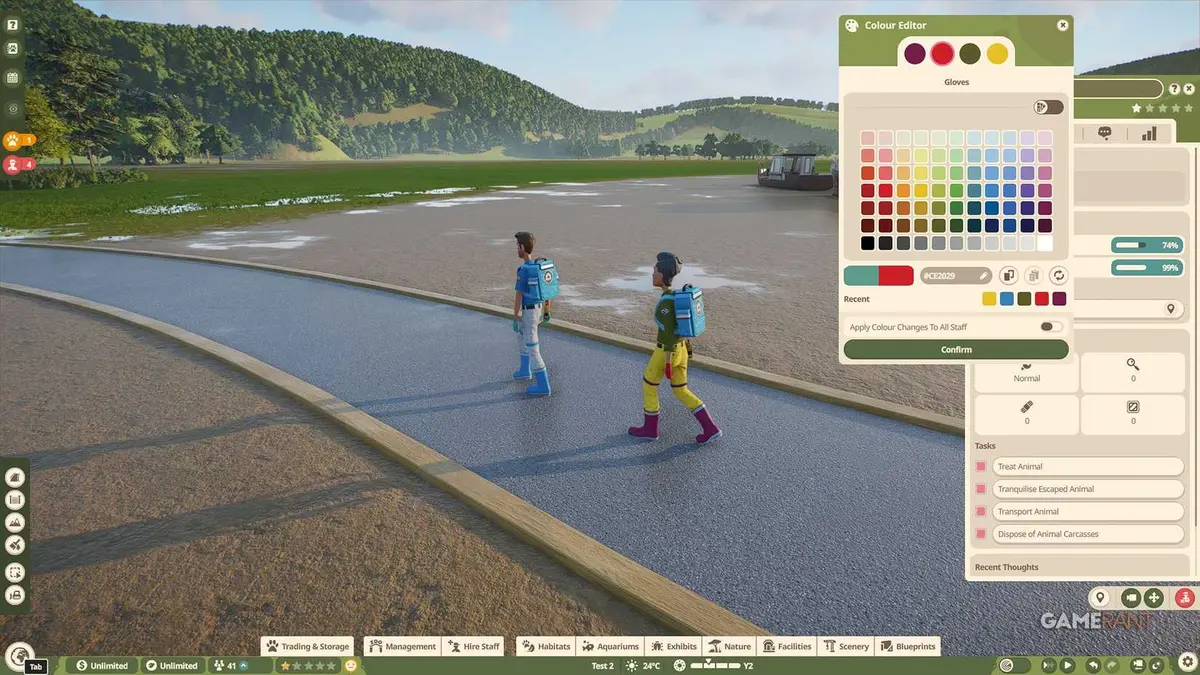Viewport: 1200px width, 675px height.
Task: Click the green plus add button
Action: tap(1154, 598)
